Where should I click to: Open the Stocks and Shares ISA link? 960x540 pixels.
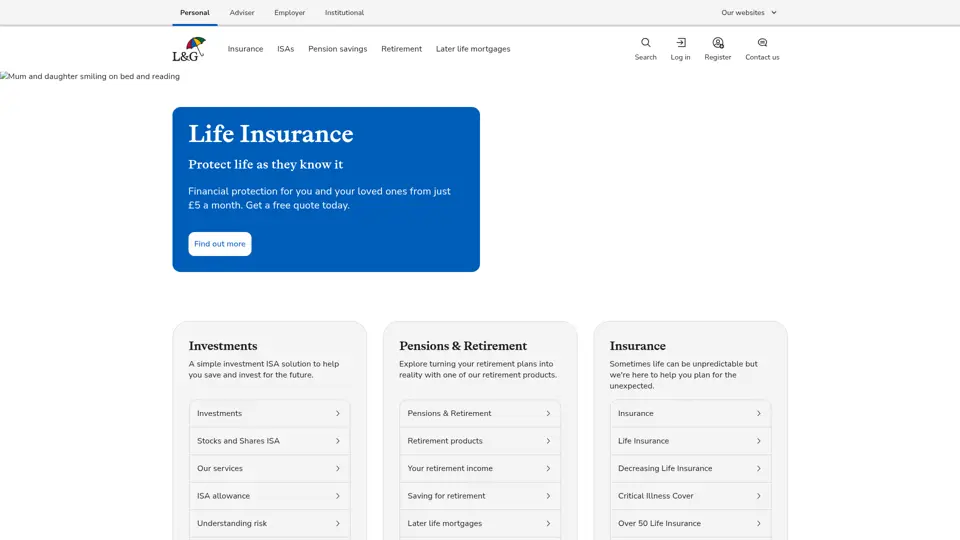pos(269,441)
